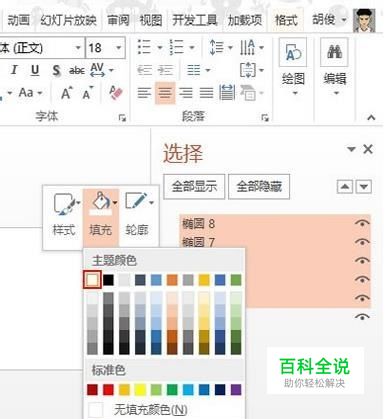Click the 全部隐藏 (Hide All) button
The width and height of the screenshot is (389, 419).
pyautogui.click(x=259, y=186)
